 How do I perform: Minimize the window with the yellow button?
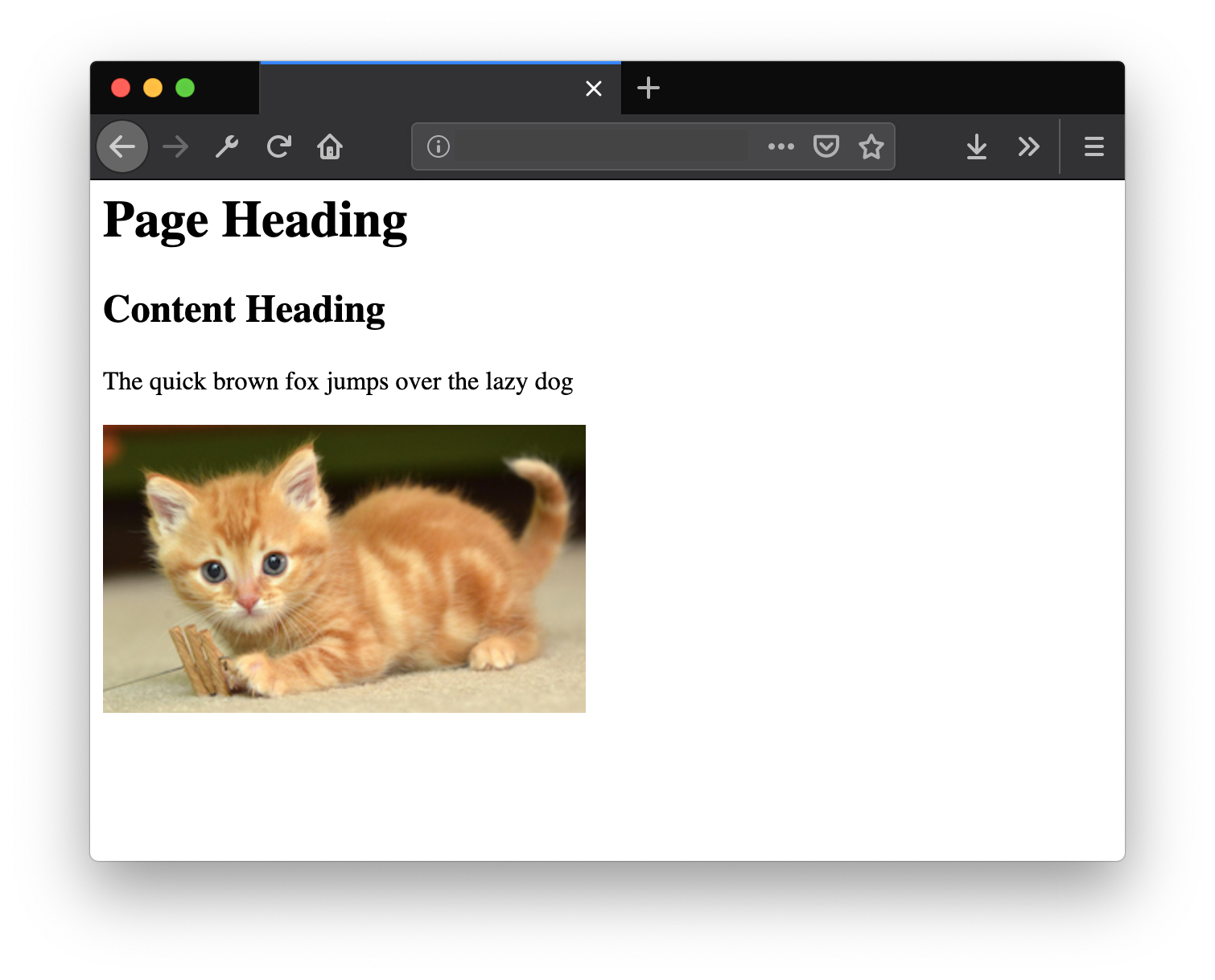153,87
